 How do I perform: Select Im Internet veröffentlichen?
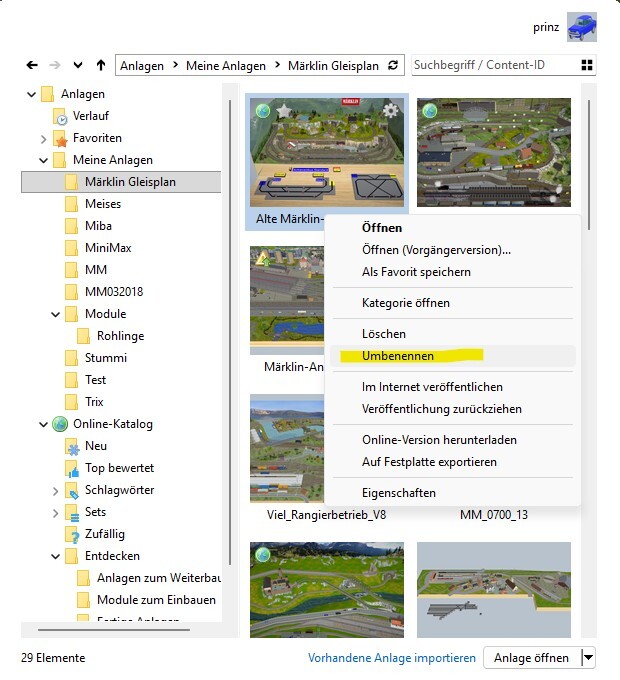pyautogui.click(x=453, y=387)
